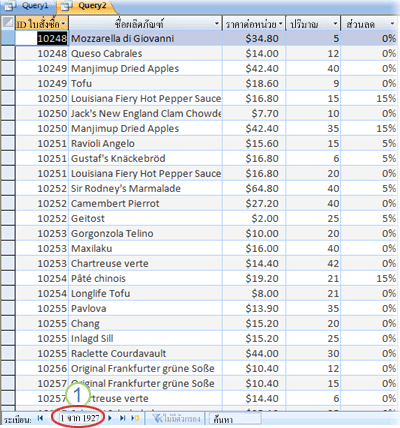Select the unit price column header
This screenshot has width=400, height=428.
click(x=254, y=24)
